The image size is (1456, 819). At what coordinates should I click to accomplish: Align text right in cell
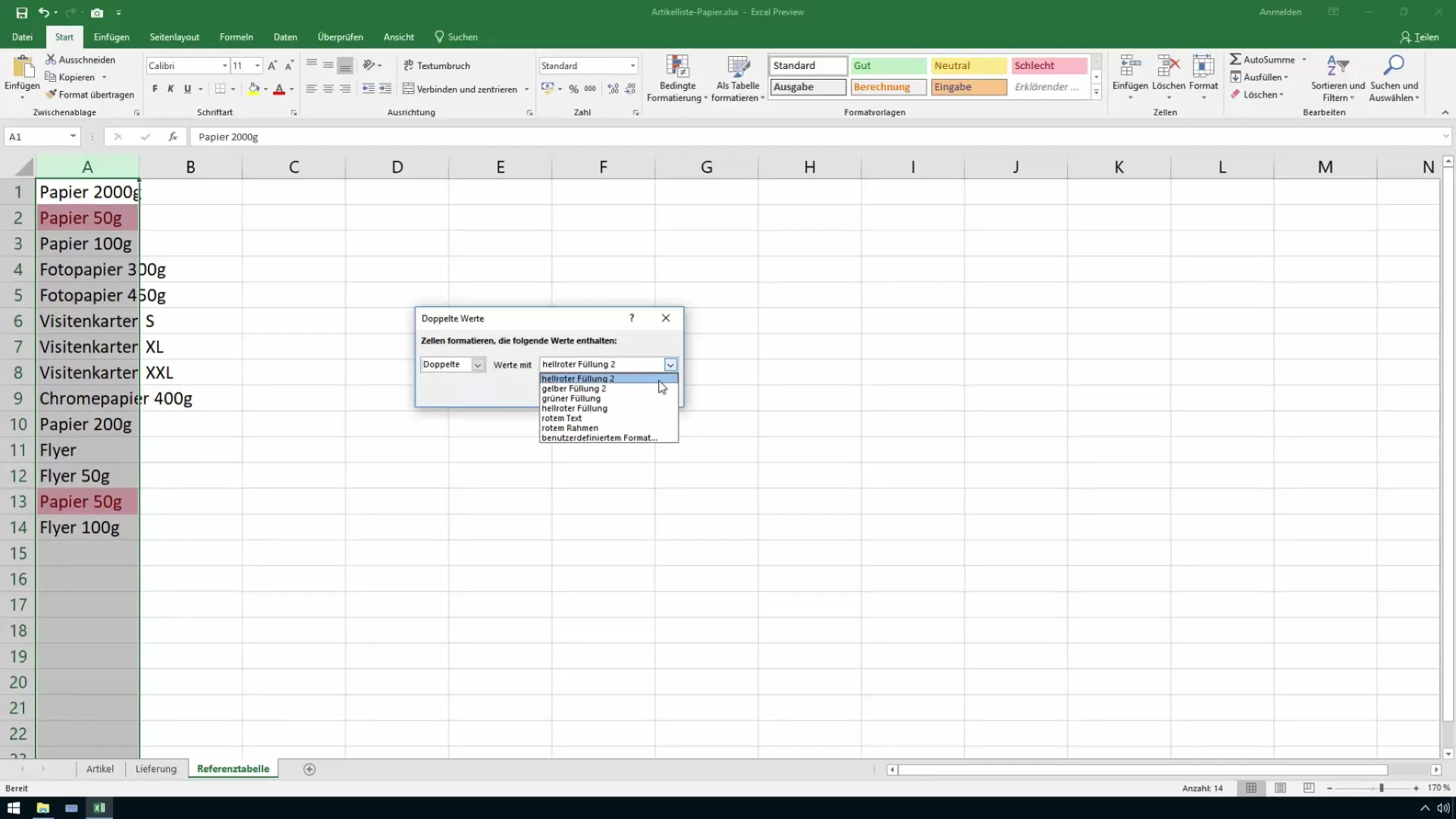click(345, 89)
